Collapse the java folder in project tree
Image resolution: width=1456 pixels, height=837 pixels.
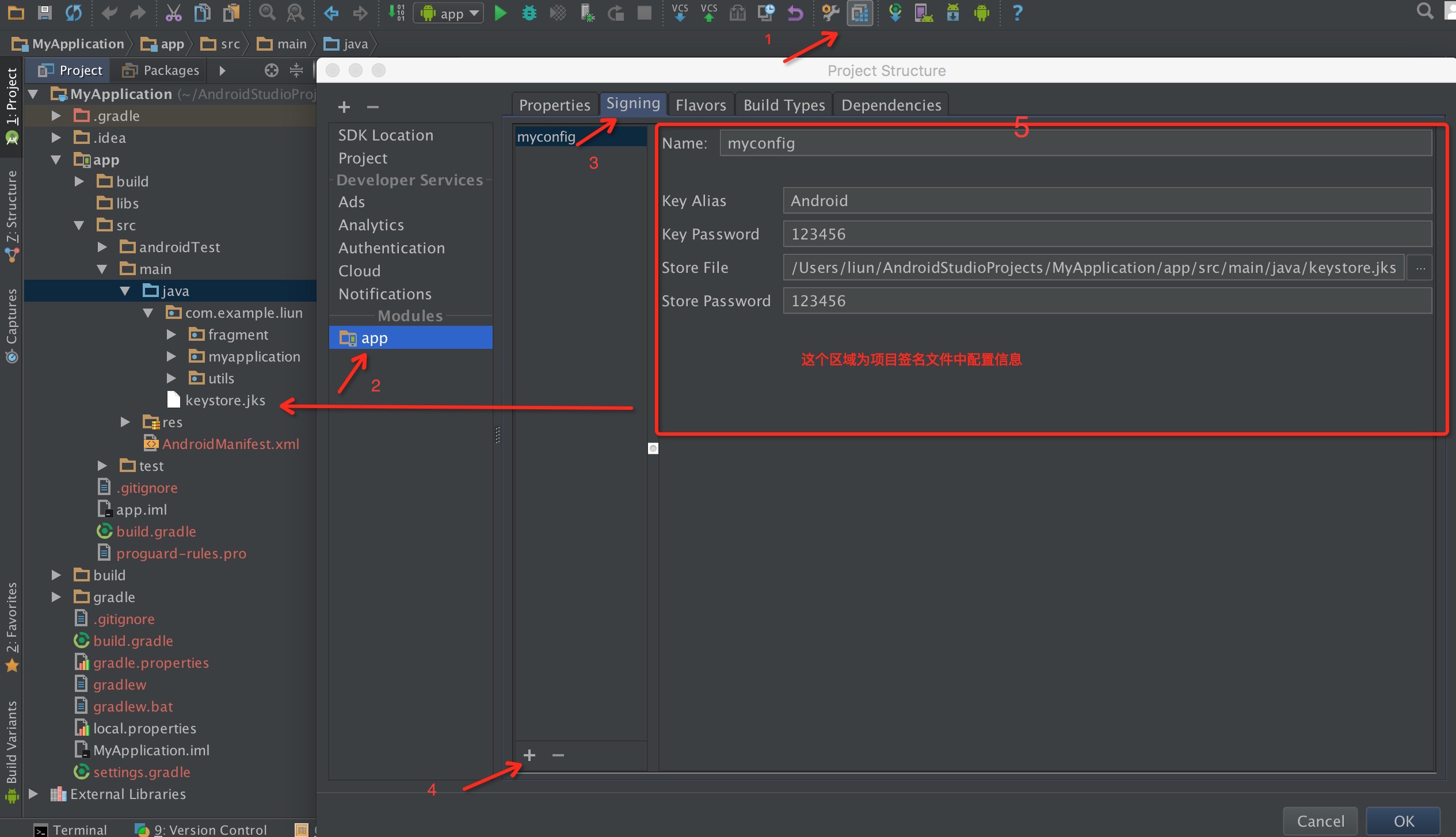click(x=125, y=291)
